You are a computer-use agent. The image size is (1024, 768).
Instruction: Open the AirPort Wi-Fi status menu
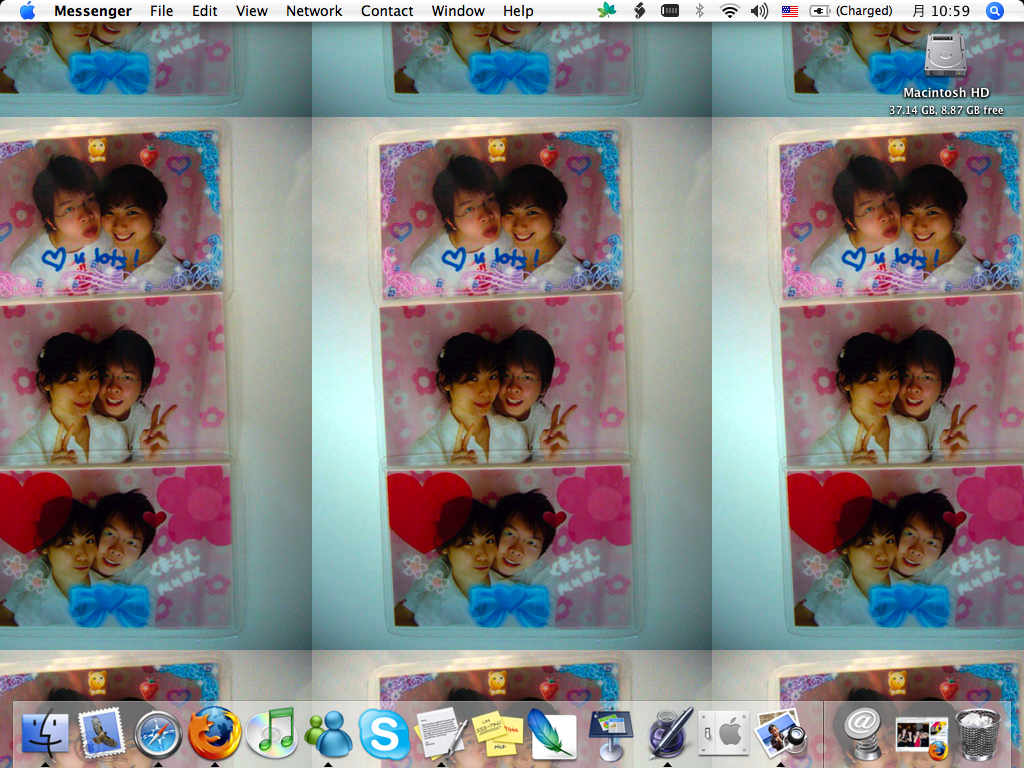729,10
